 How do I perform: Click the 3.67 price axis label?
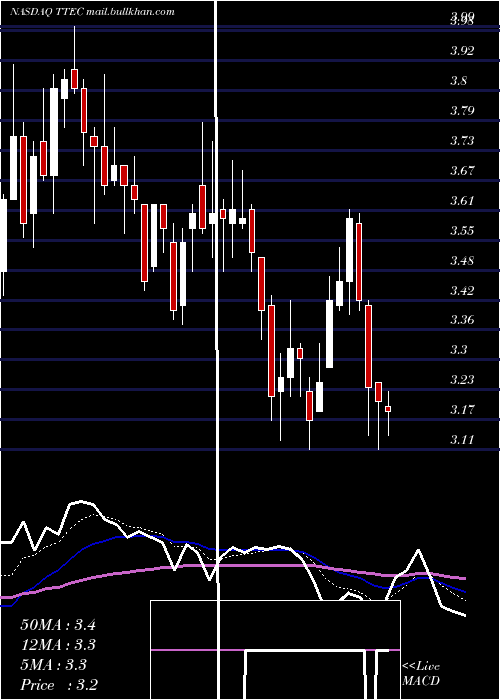point(462,171)
